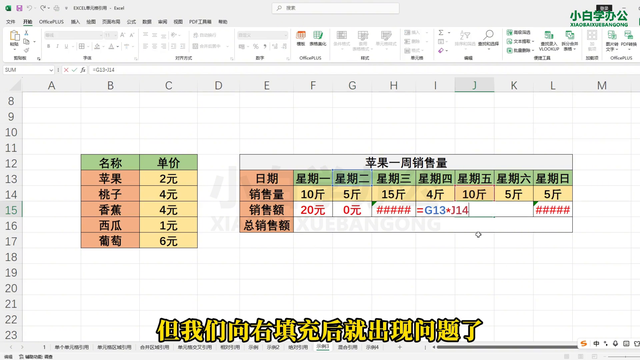Screen dimensions: 640x360
Task: Click the Percent Style icon
Action: point(256,47)
